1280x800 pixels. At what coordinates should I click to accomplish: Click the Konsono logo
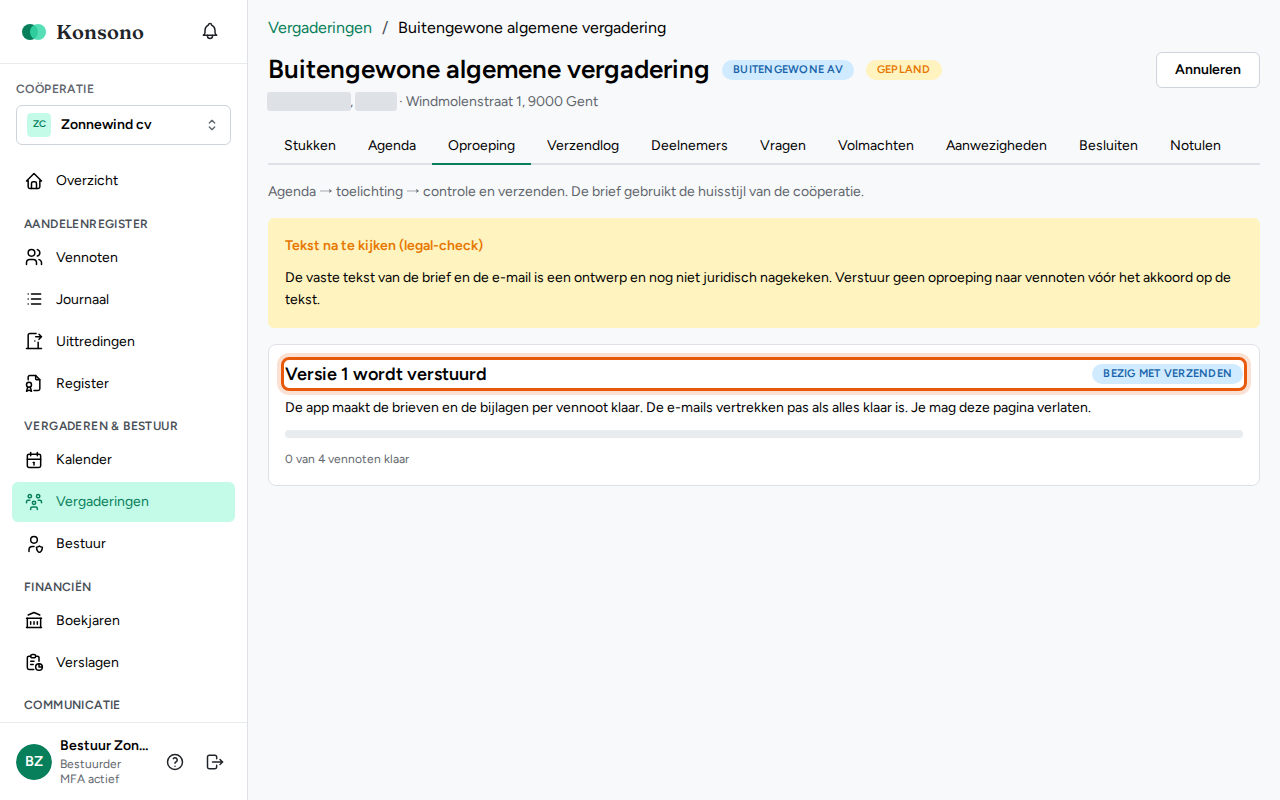[83, 32]
